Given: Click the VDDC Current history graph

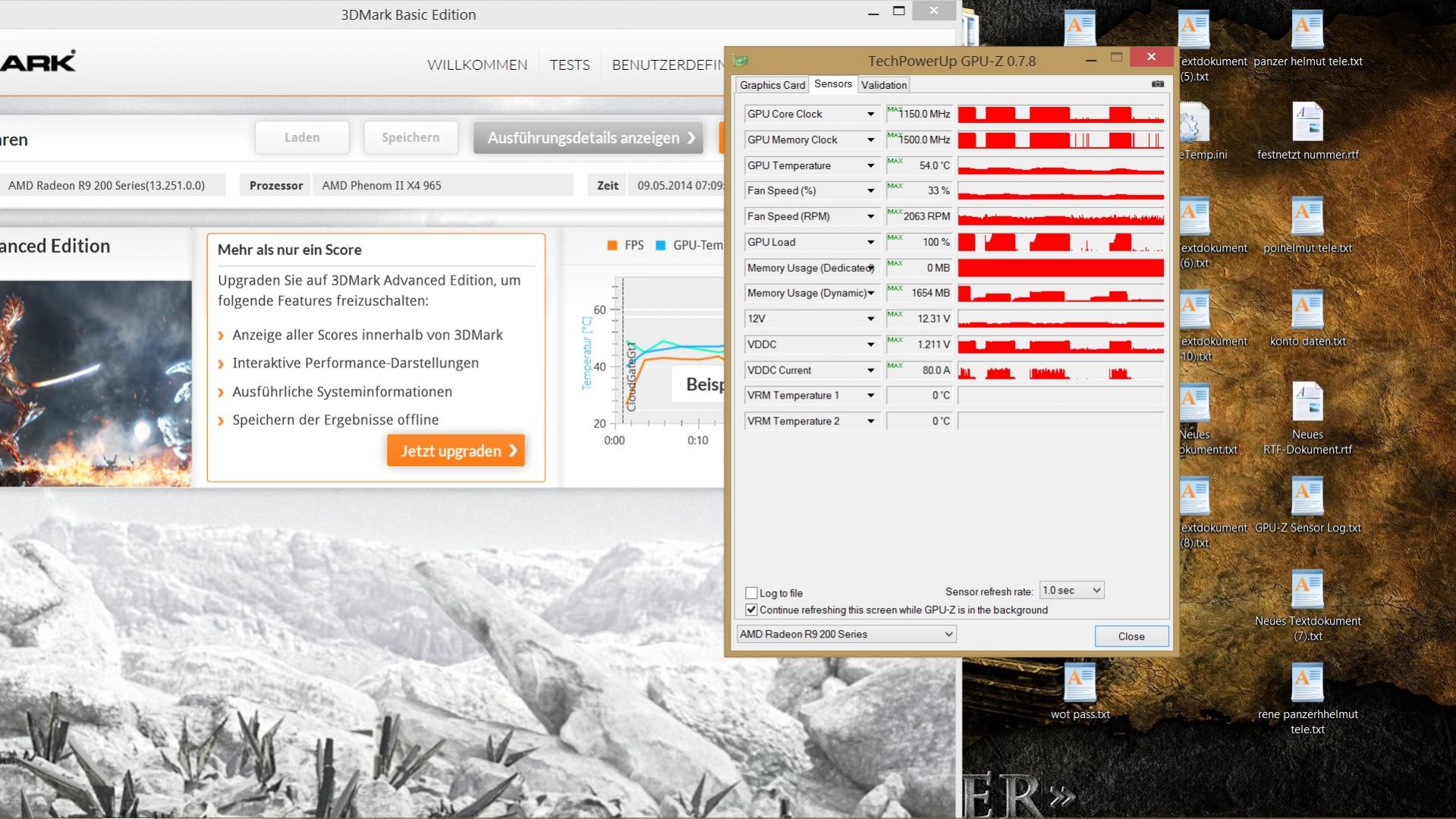Looking at the screenshot, I should tap(1061, 370).
